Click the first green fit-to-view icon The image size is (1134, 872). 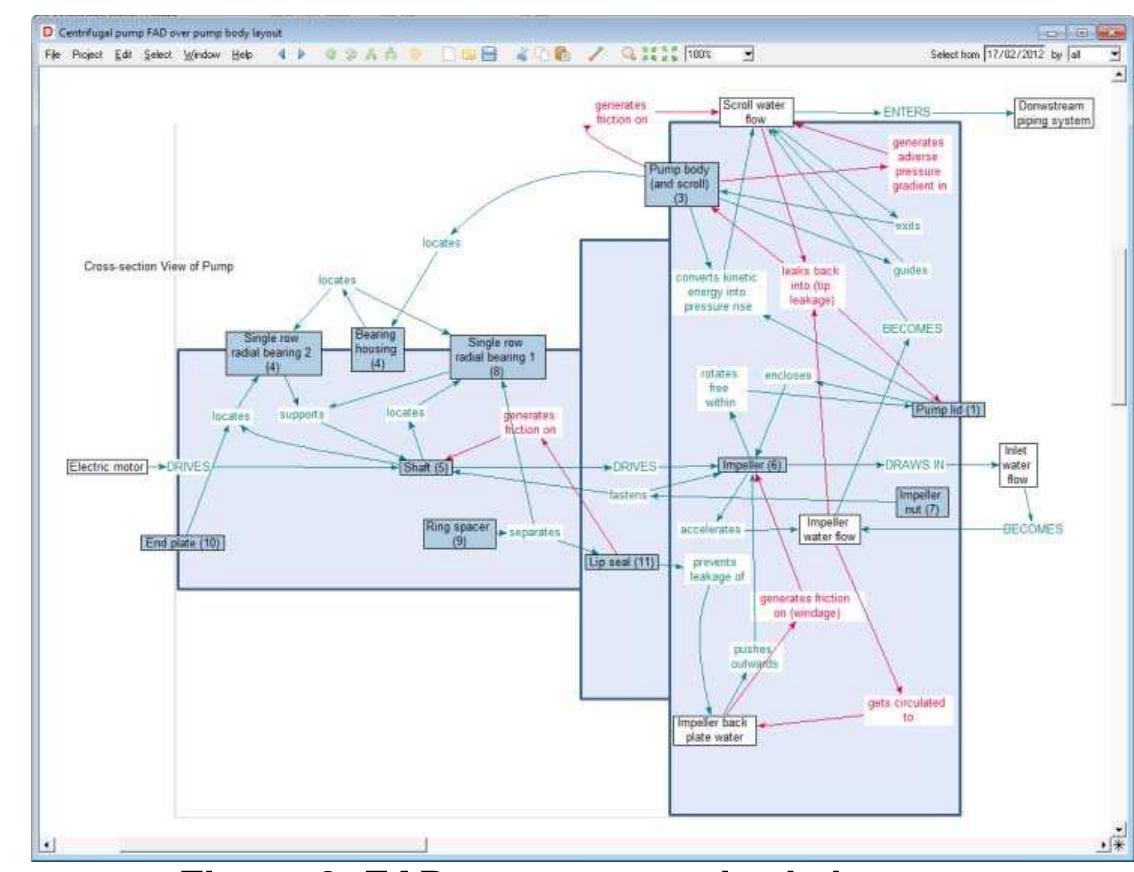click(x=649, y=54)
